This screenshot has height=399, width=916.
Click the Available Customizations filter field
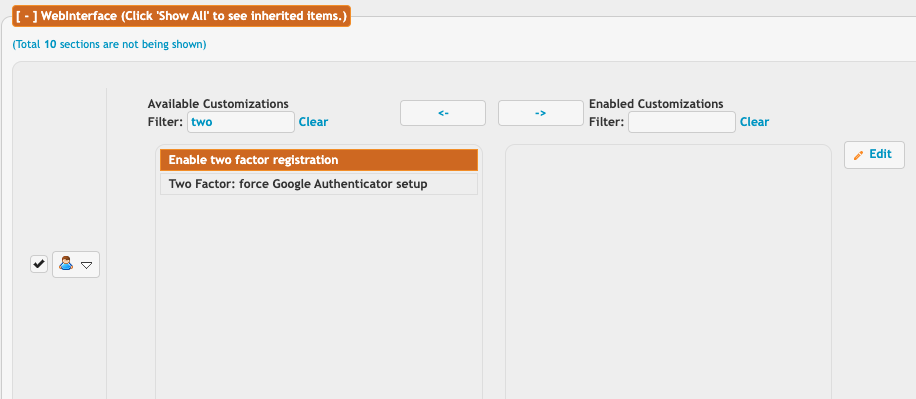click(x=241, y=122)
